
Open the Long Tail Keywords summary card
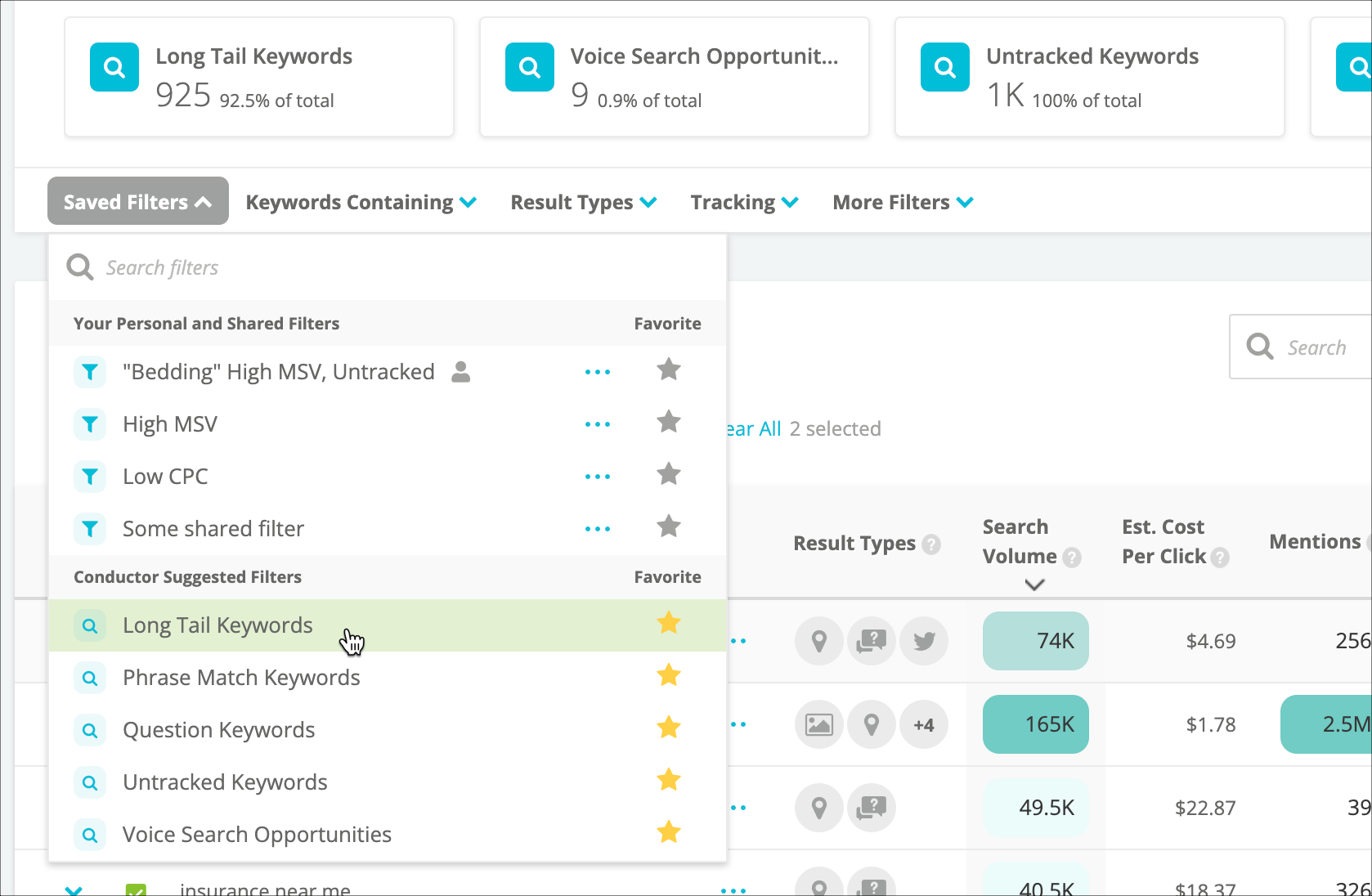(259, 77)
